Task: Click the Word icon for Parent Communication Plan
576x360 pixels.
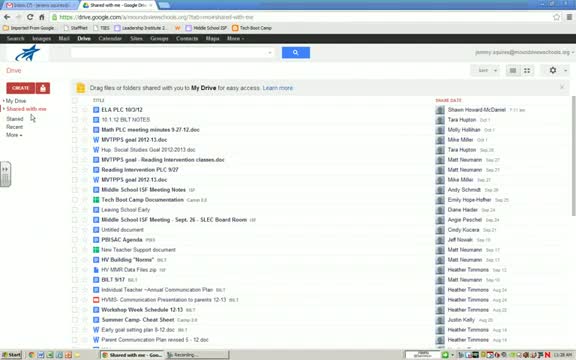Action: click(x=96, y=340)
